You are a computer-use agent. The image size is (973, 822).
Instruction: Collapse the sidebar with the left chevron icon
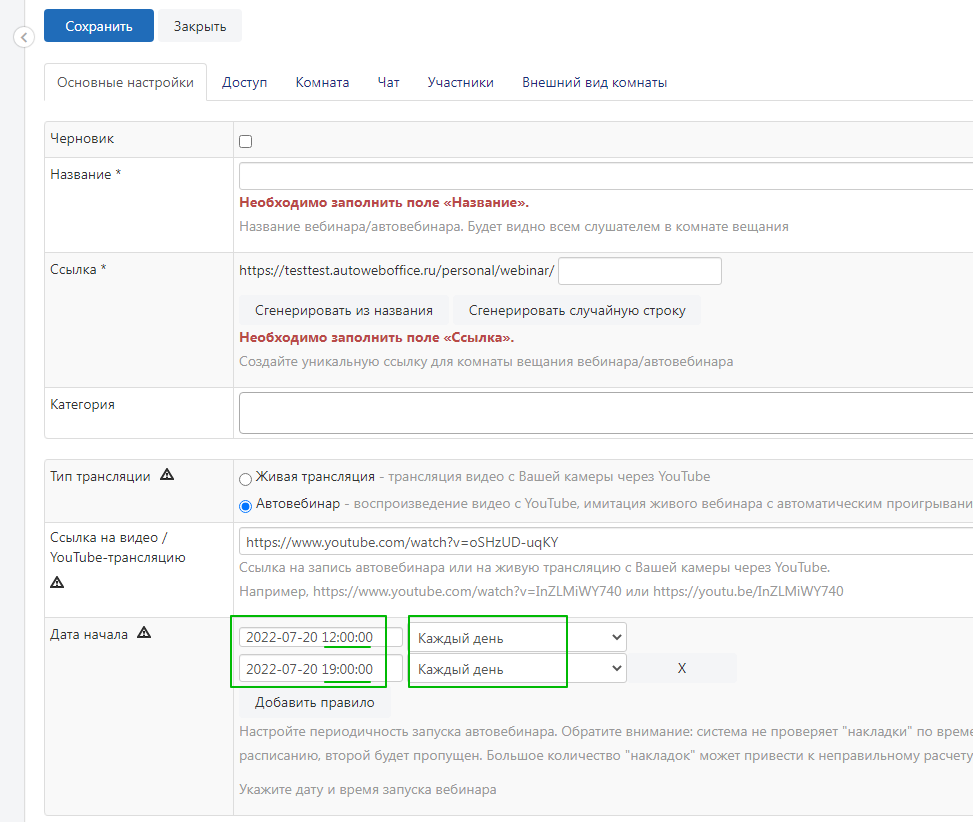24,37
